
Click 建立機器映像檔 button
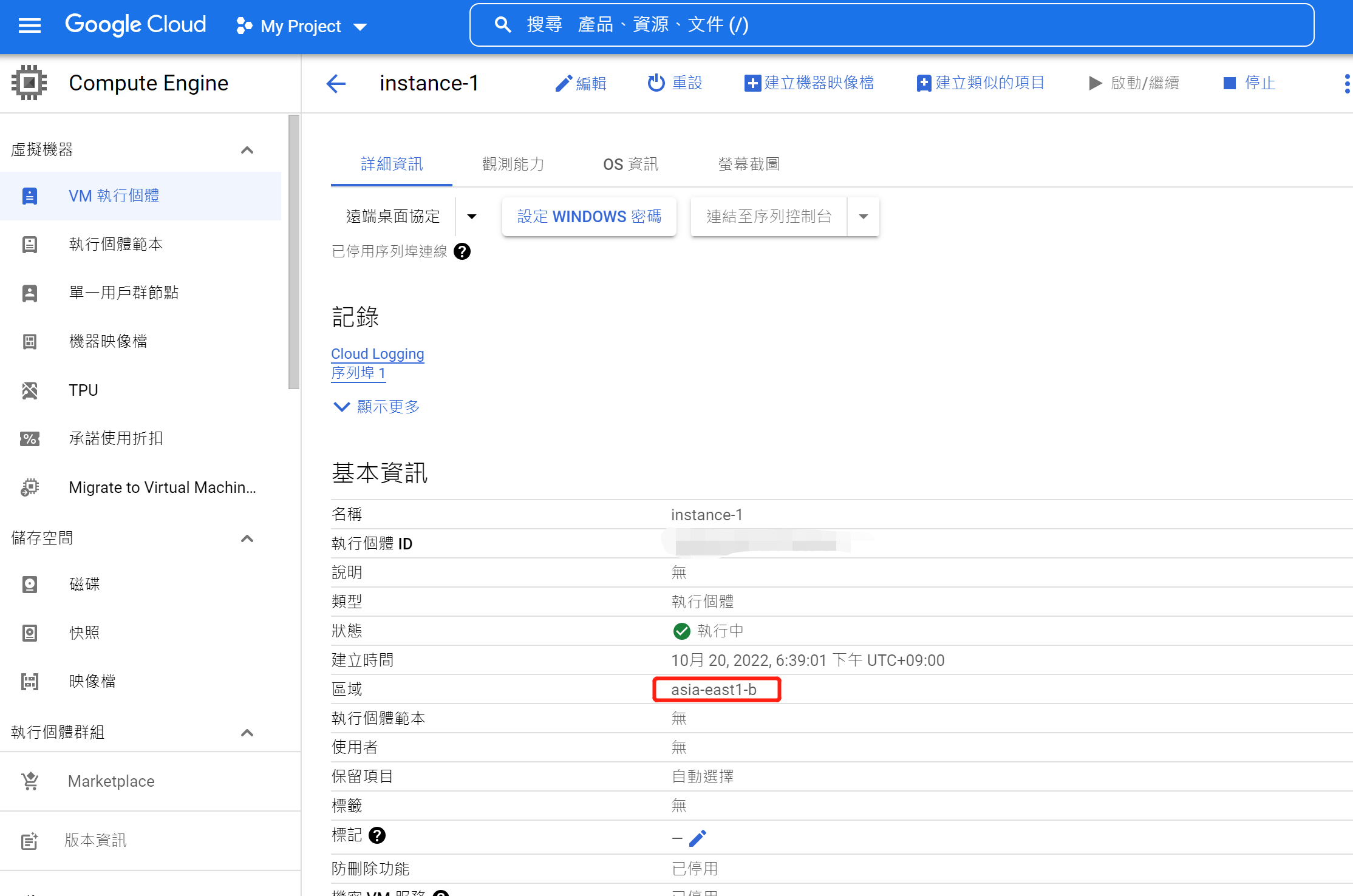point(809,83)
